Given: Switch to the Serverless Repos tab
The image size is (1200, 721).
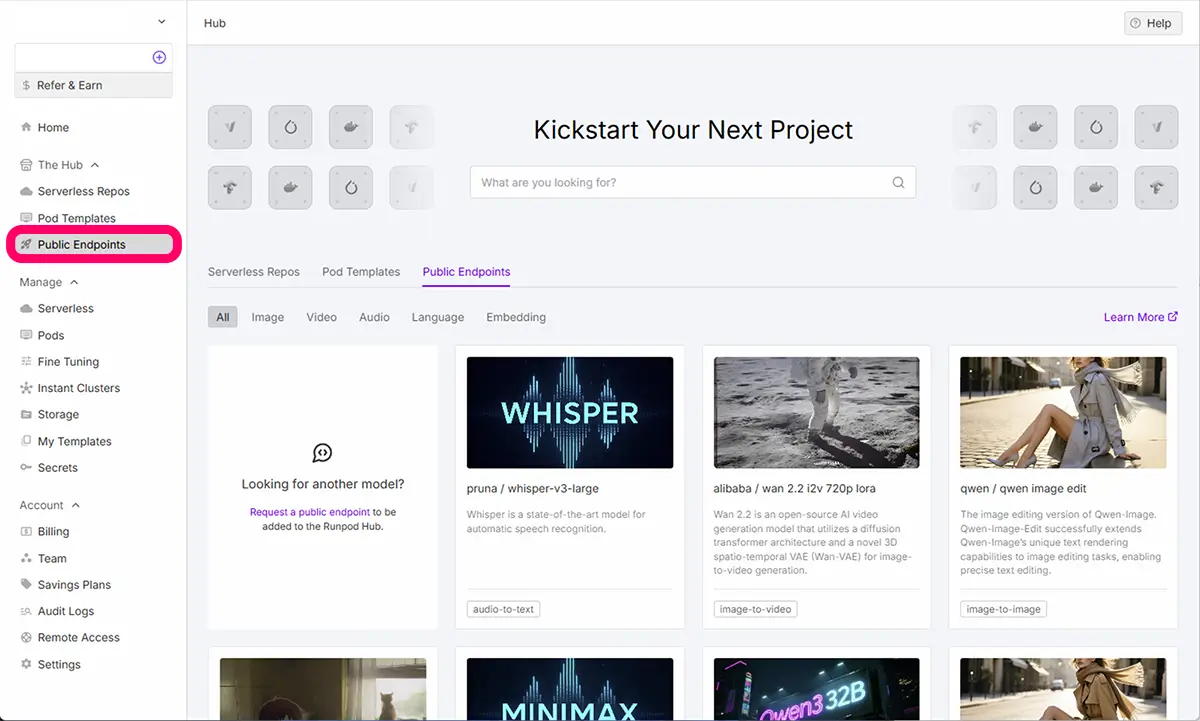Looking at the screenshot, I should tap(253, 272).
